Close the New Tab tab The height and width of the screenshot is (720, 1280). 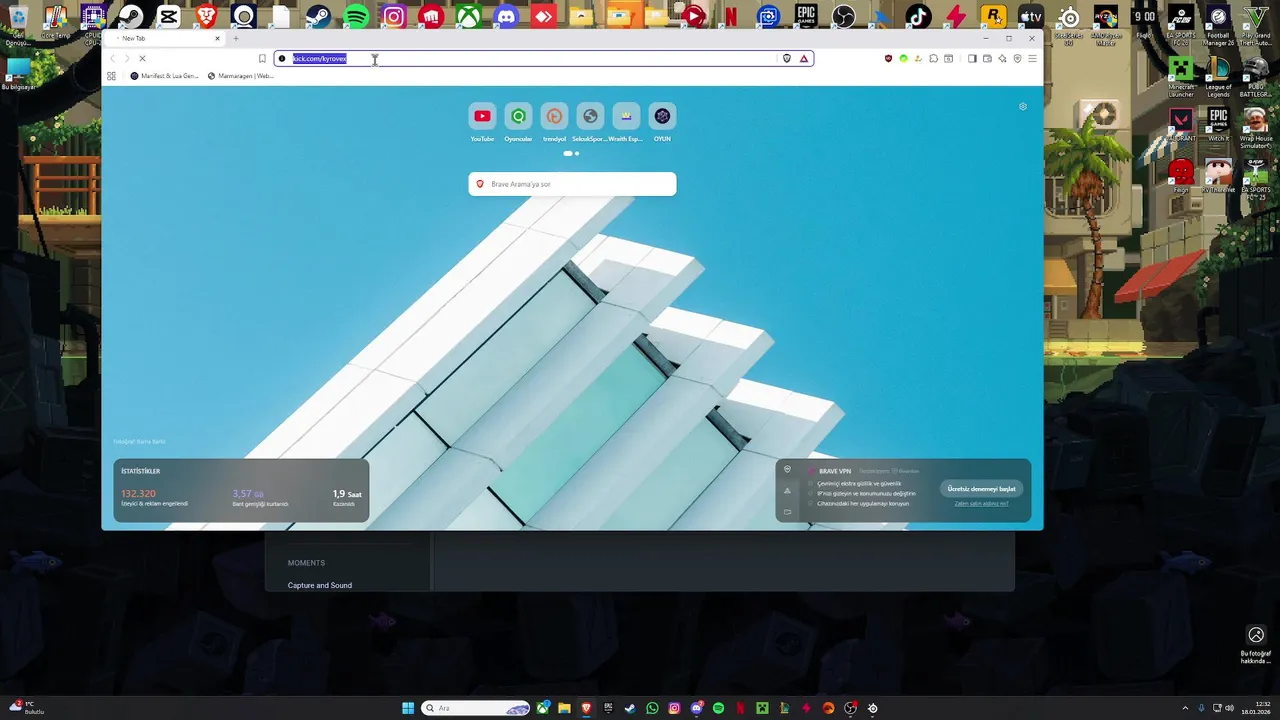click(217, 38)
